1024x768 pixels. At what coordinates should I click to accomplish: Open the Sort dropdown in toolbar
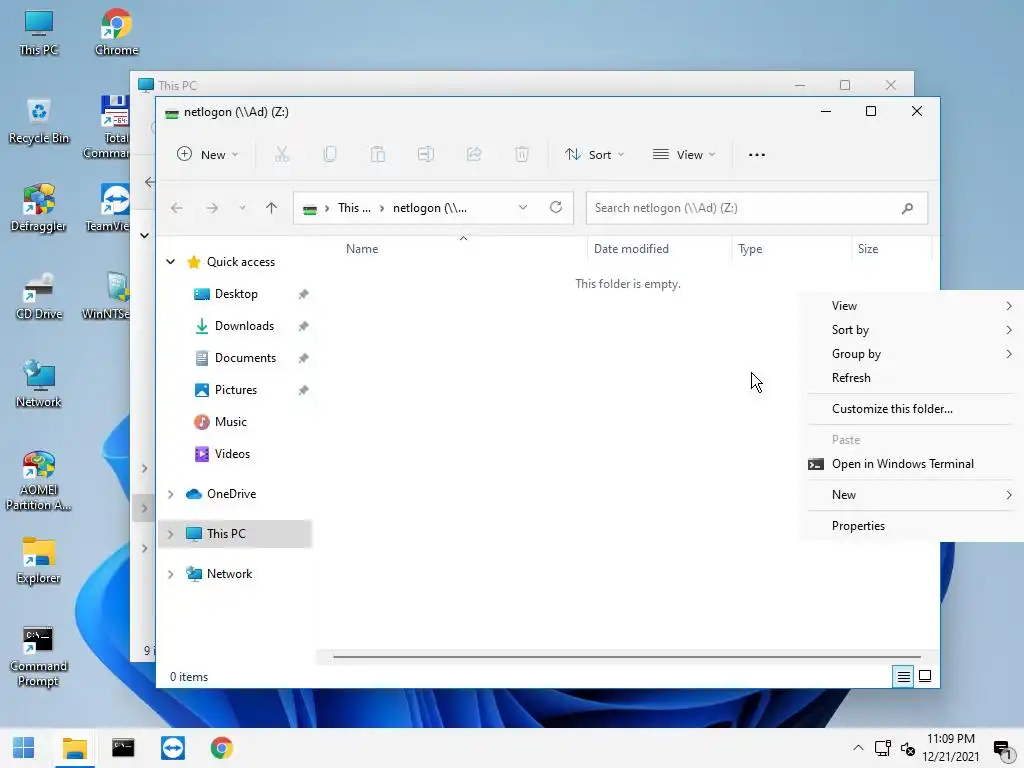point(595,155)
